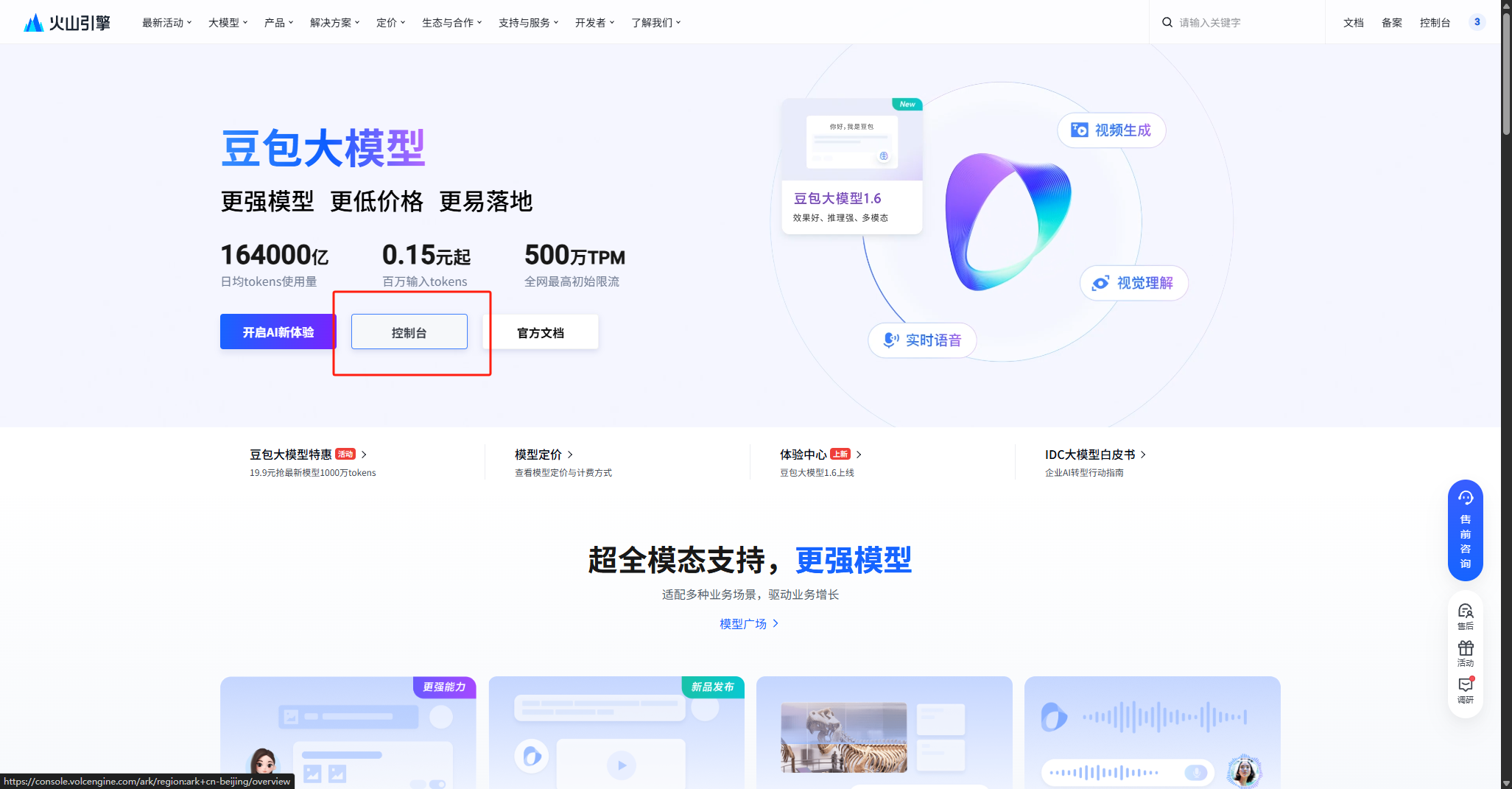The height and width of the screenshot is (789, 1512).
Task: Expand the 定价 dropdown
Action: pyautogui.click(x=390, y=23)
